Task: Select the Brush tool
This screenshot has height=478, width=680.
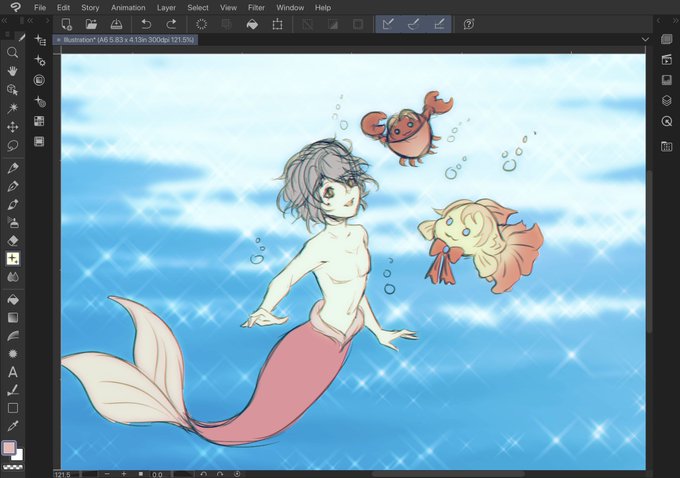Action: click(13, 204)
